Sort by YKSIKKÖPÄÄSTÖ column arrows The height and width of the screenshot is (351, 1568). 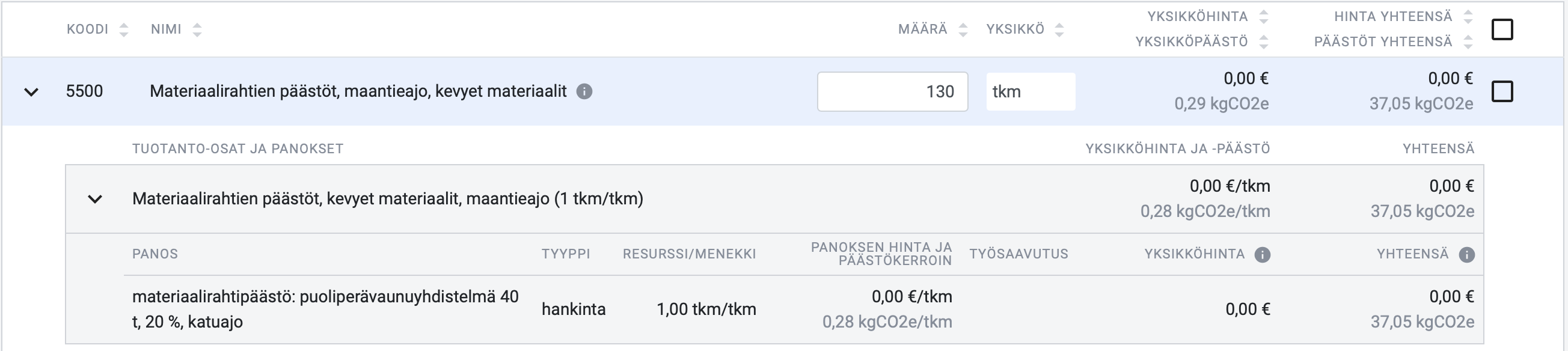[x=1264, y=42]
